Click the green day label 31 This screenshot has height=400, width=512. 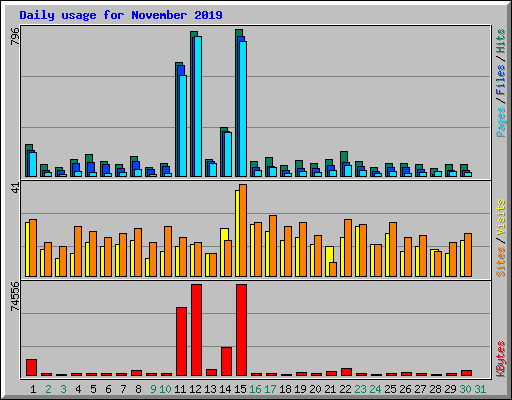[x=480, y=389]
